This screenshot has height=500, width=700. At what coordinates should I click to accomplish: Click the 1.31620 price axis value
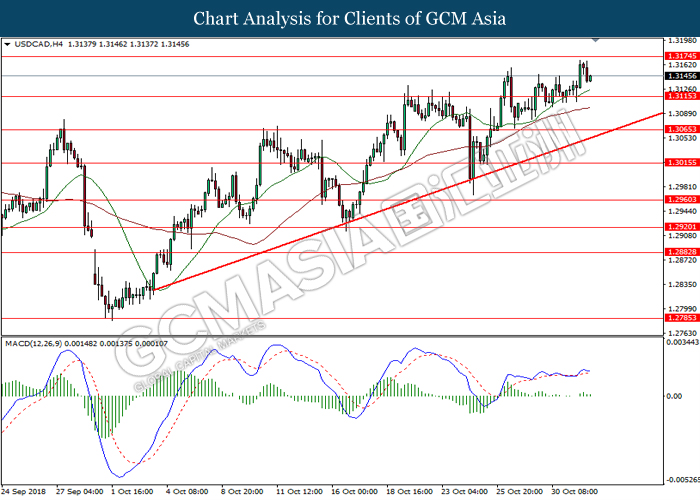682,65
